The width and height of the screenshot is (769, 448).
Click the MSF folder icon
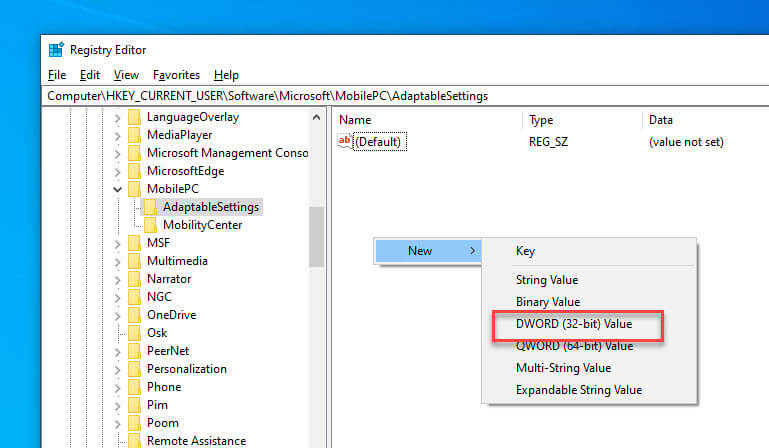click(x=134, y=243)
